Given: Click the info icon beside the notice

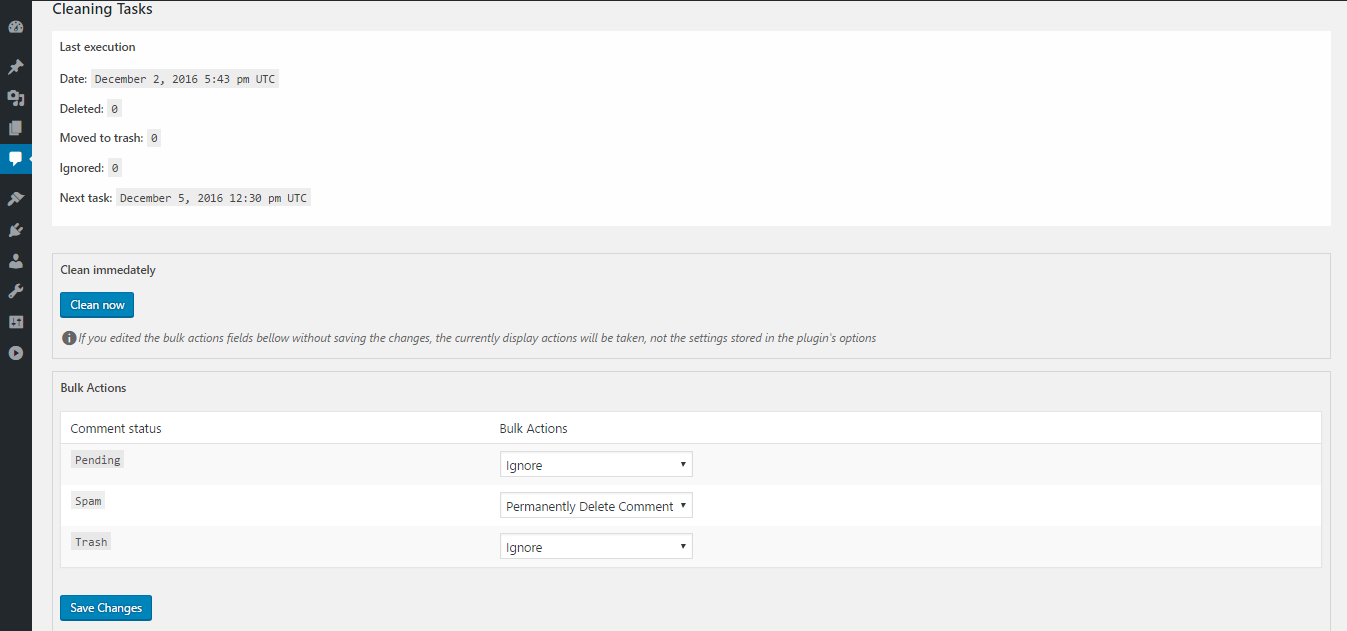Looking at the screenshot, I should coord(69,338).
